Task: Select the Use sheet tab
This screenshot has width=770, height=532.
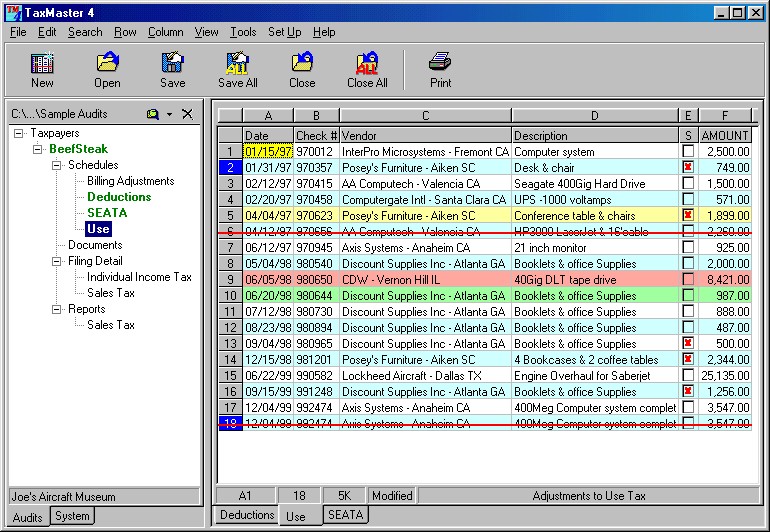Action: coord(296,516)
